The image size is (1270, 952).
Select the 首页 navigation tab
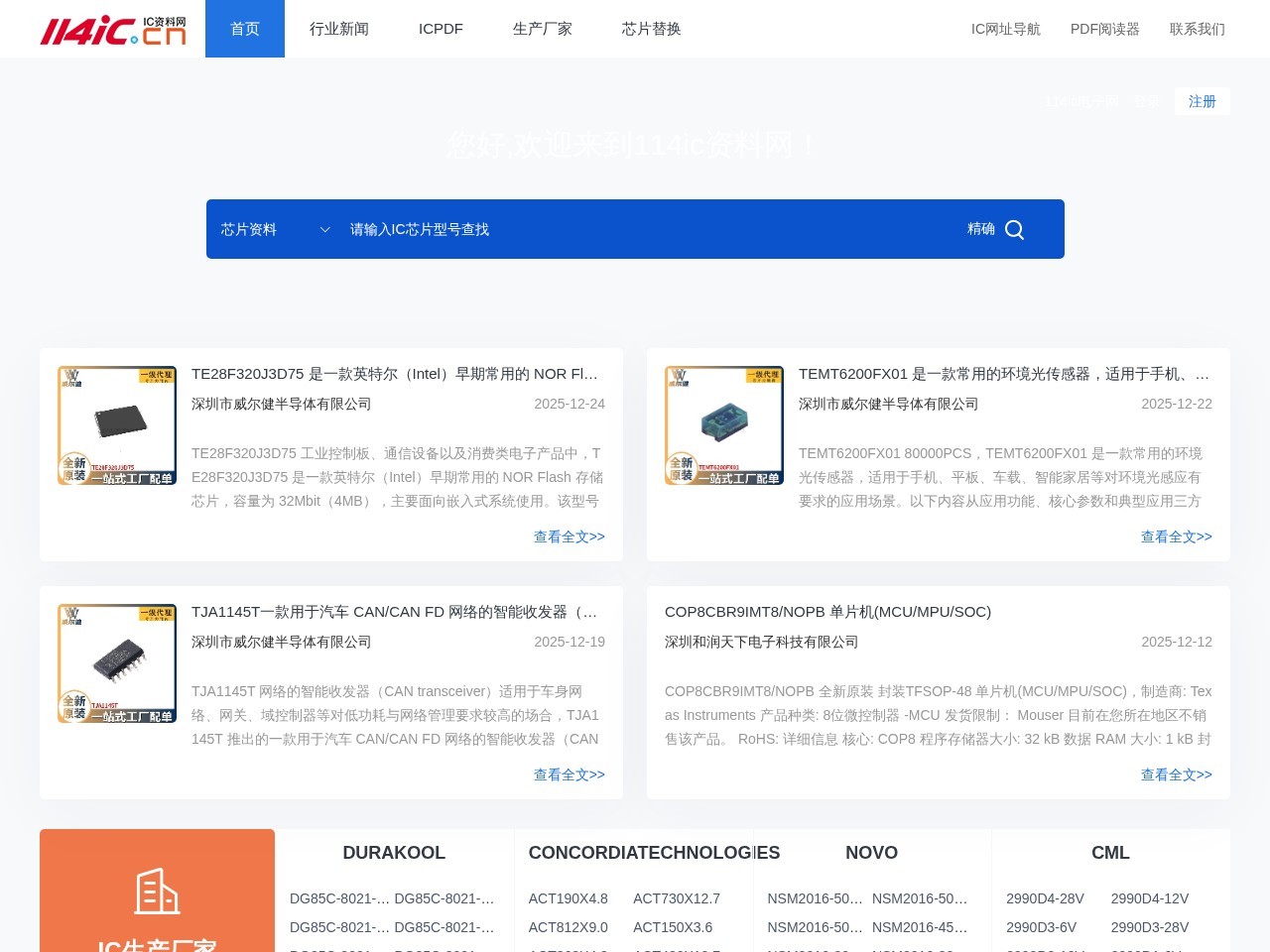245,29
